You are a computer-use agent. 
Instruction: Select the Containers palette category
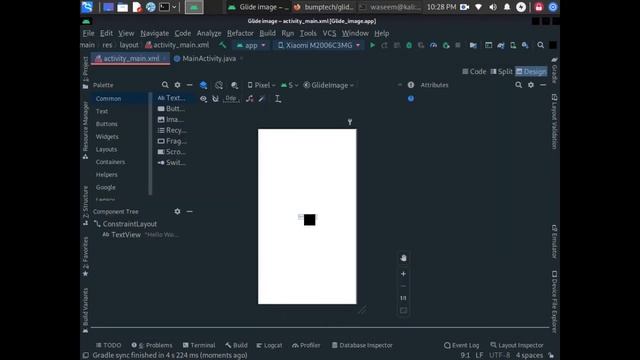tap(110, 162)
